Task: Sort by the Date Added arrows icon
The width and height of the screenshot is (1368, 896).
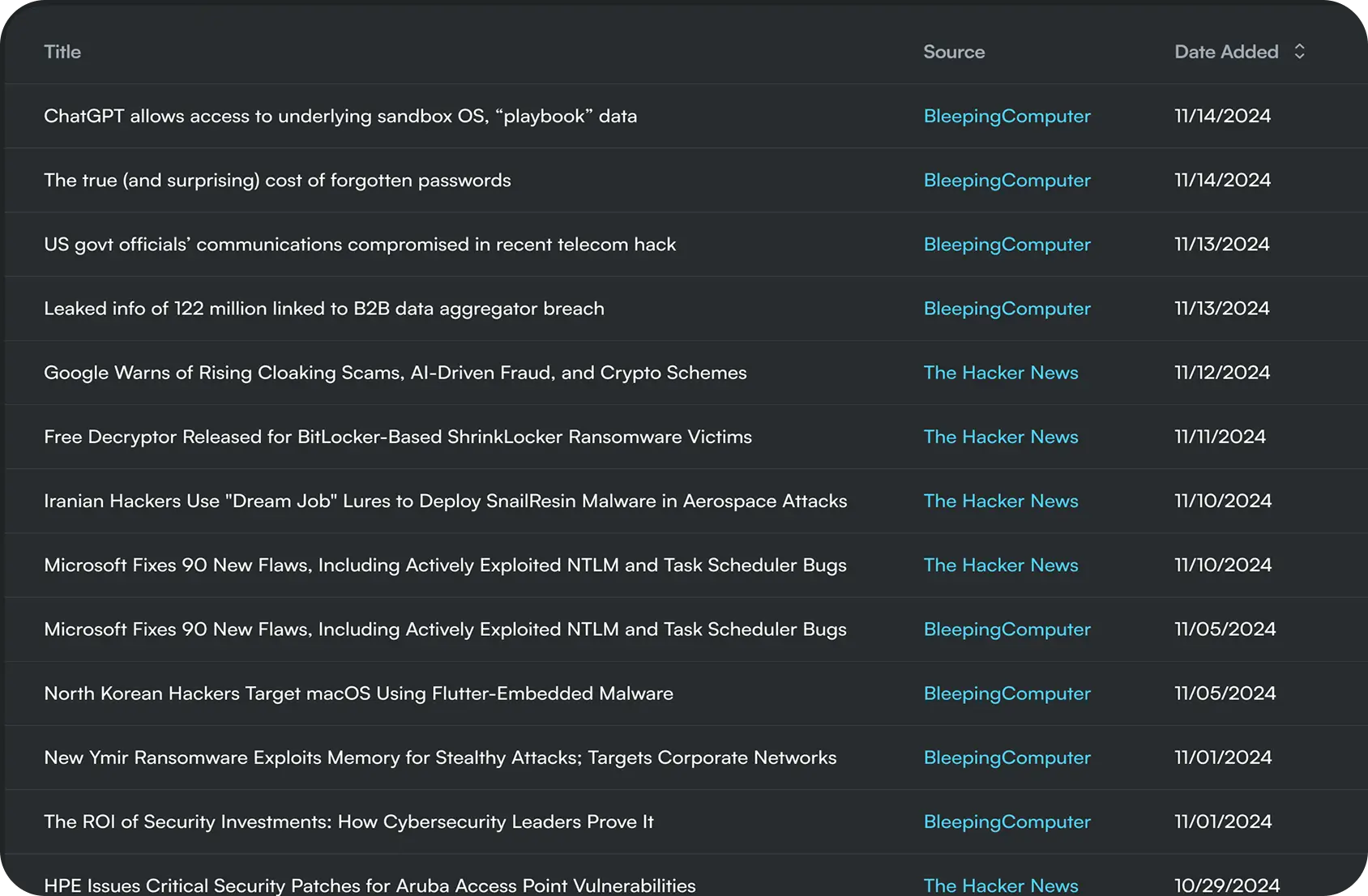Action: (1299, 52)
